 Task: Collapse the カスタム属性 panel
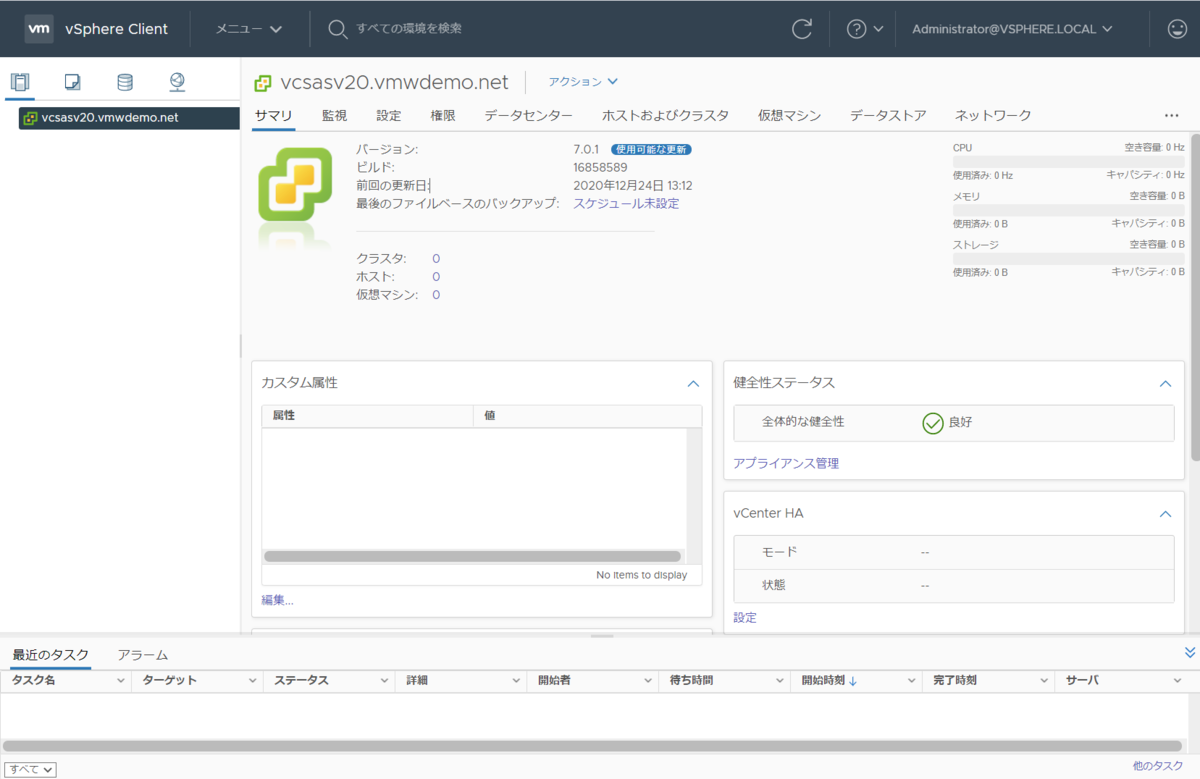click(x=693, y=383)
